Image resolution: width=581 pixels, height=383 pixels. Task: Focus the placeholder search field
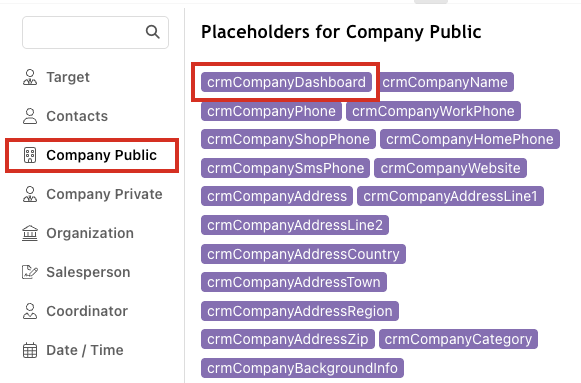coord(96,32)
